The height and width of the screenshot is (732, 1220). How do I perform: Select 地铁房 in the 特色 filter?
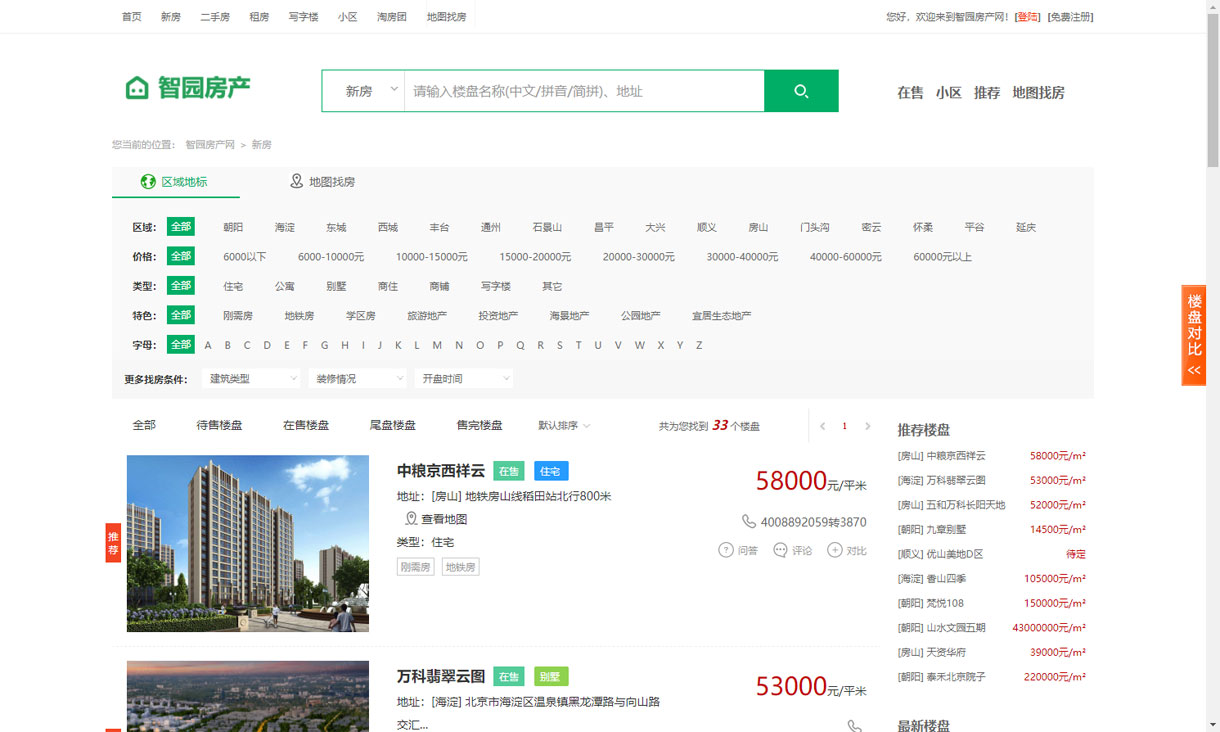coord(299,316)
